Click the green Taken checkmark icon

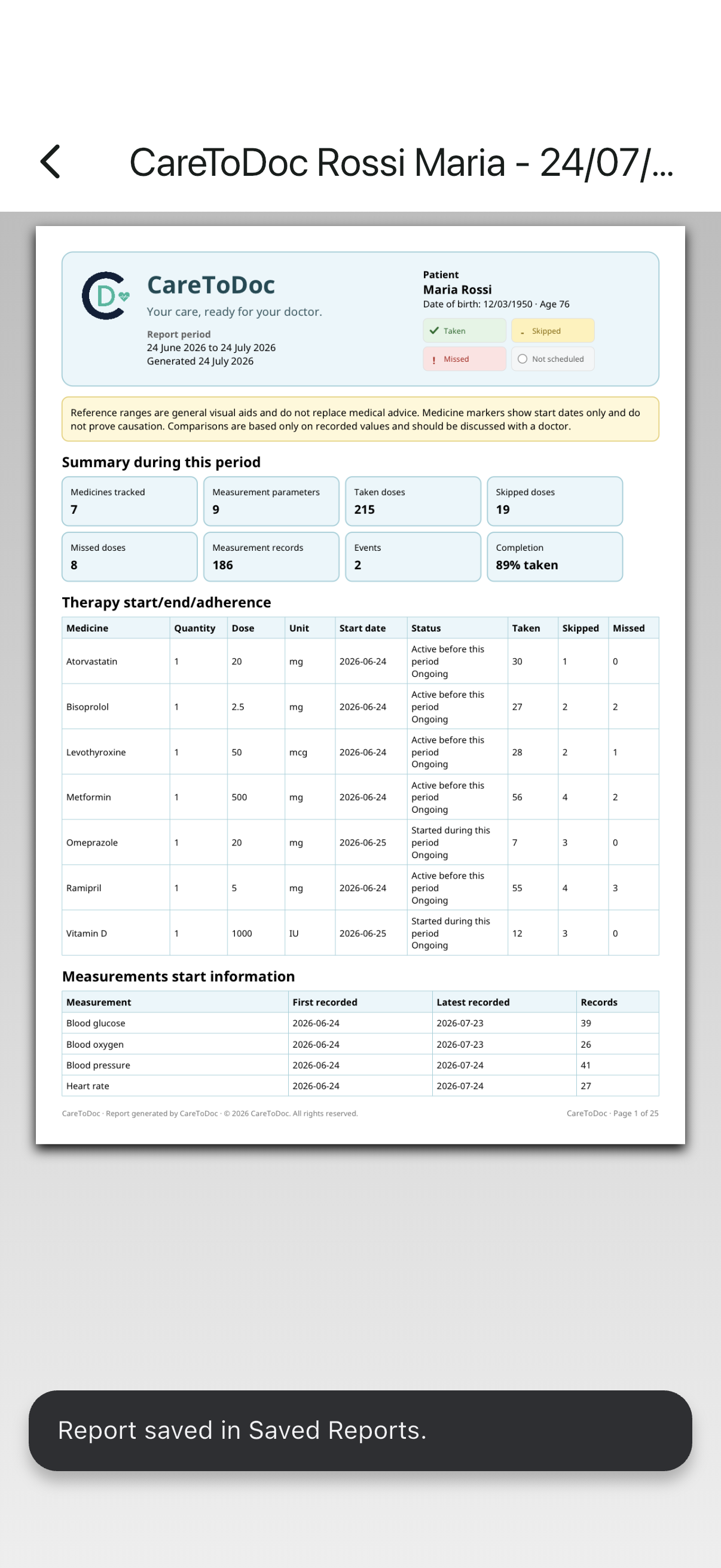coord(434,331)
